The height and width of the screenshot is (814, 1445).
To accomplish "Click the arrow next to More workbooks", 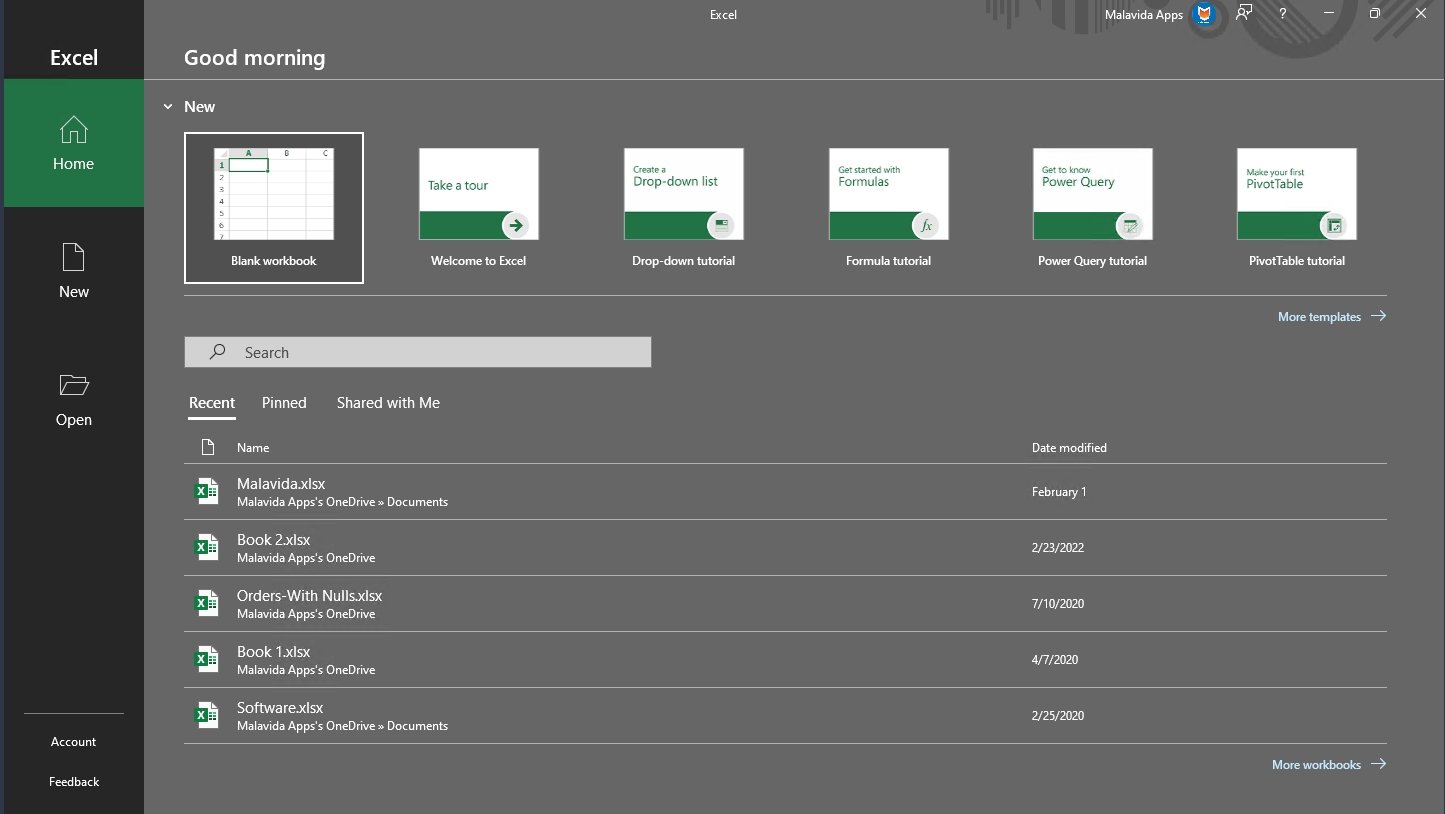I will coord(1378,764).
